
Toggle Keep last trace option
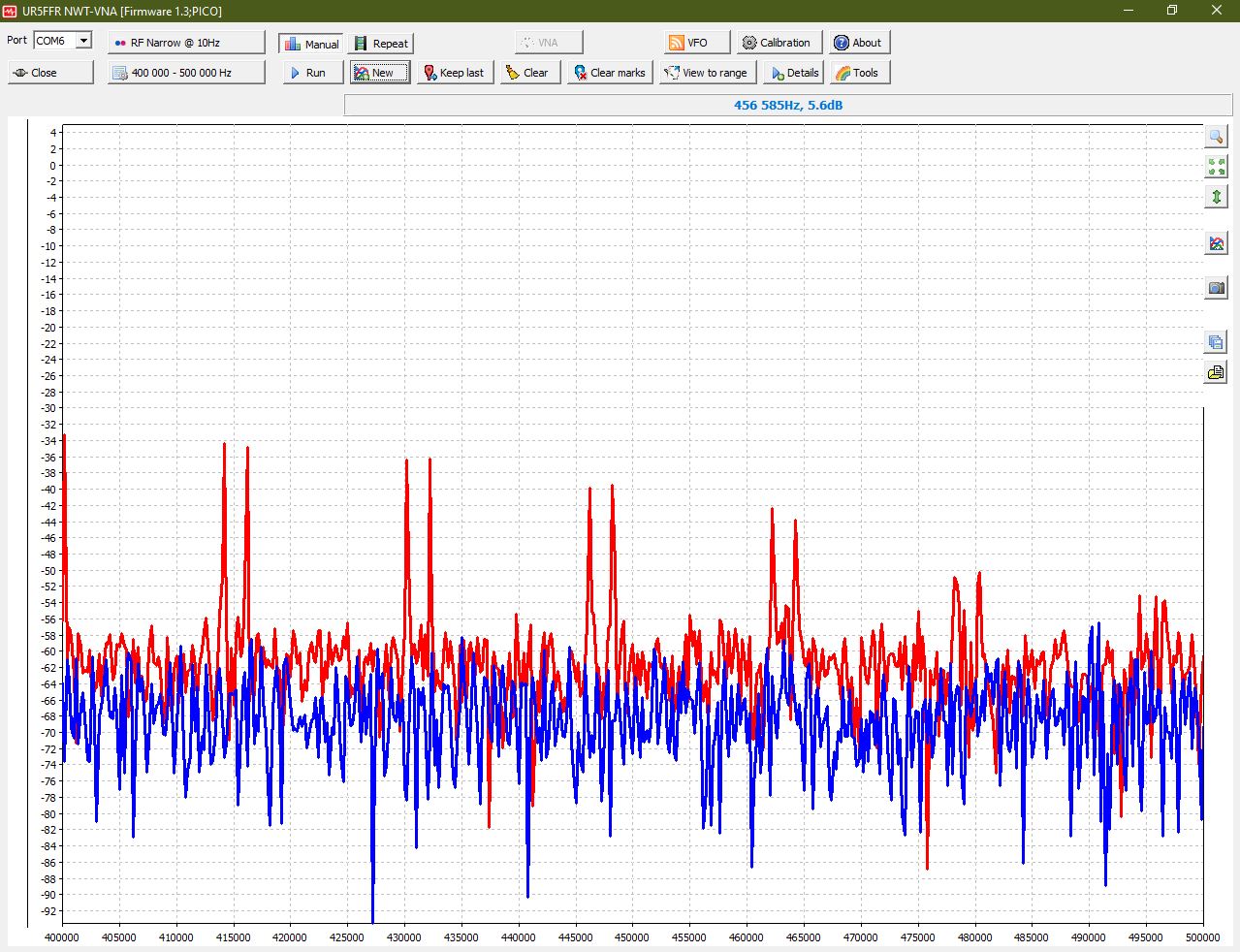tap(454, 73)
